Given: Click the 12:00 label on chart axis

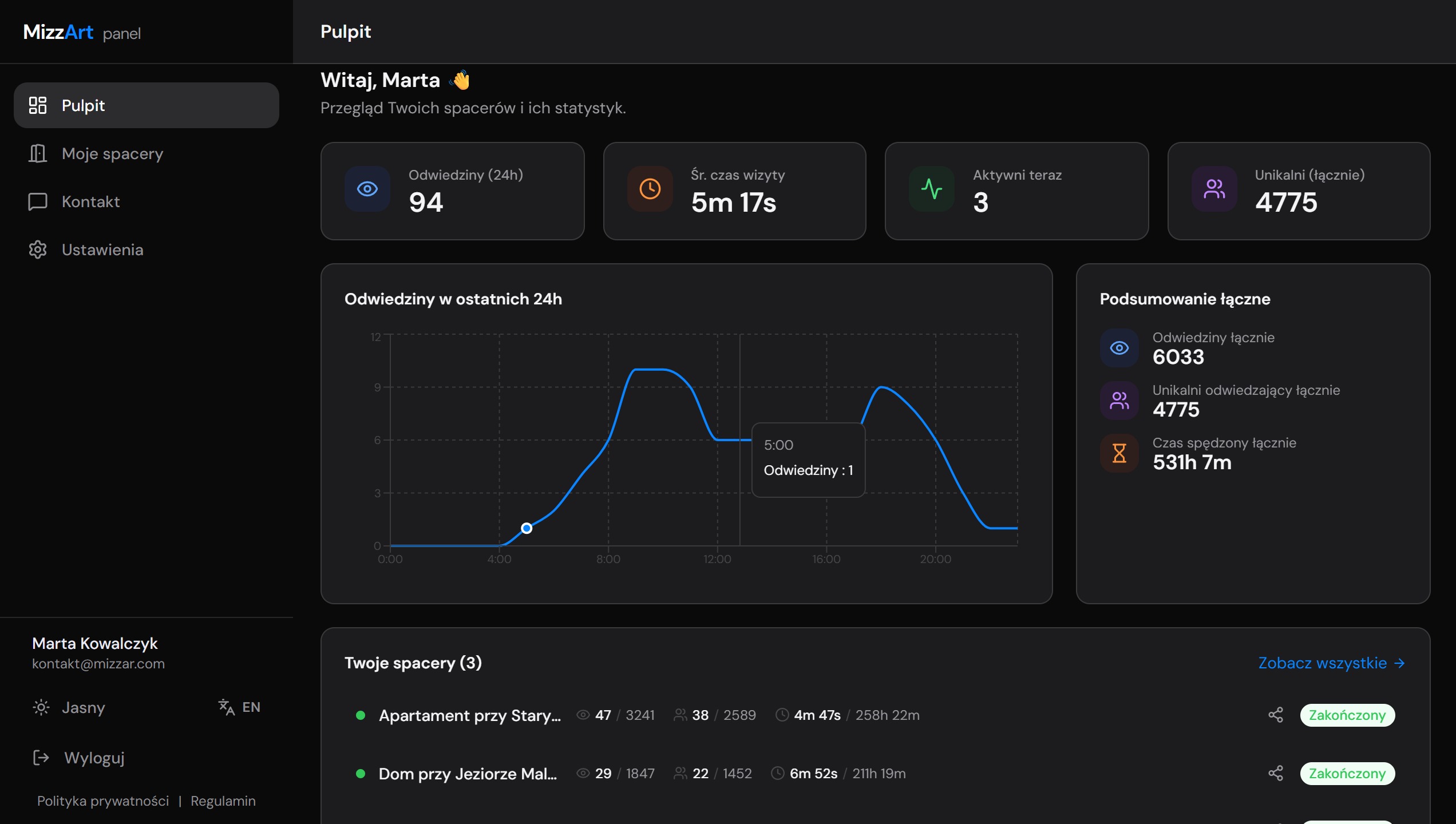Looking at the screenshot, I should click(x=717, y=559).
